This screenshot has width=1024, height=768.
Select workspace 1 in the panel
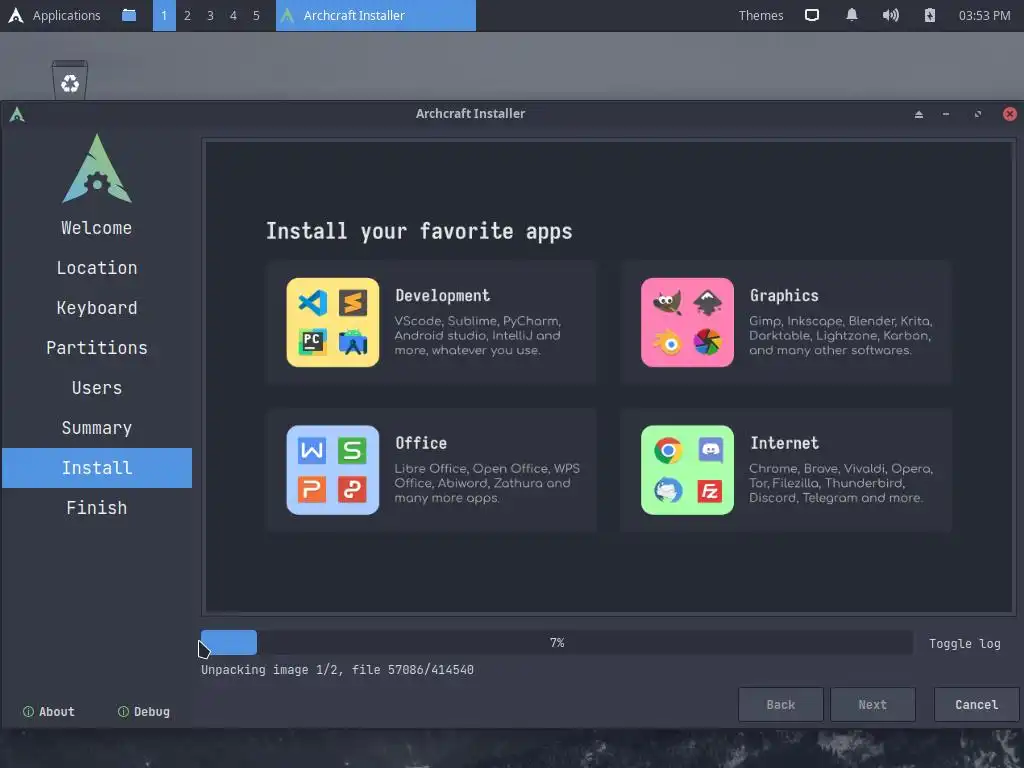[x=164, y=15]
